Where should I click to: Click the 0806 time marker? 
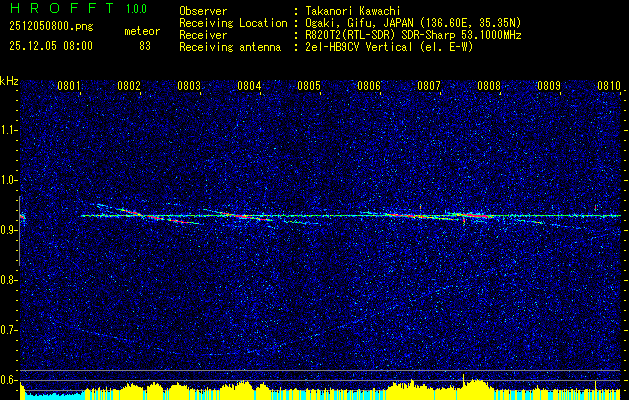pyautogui.click(x=369, y=85)
